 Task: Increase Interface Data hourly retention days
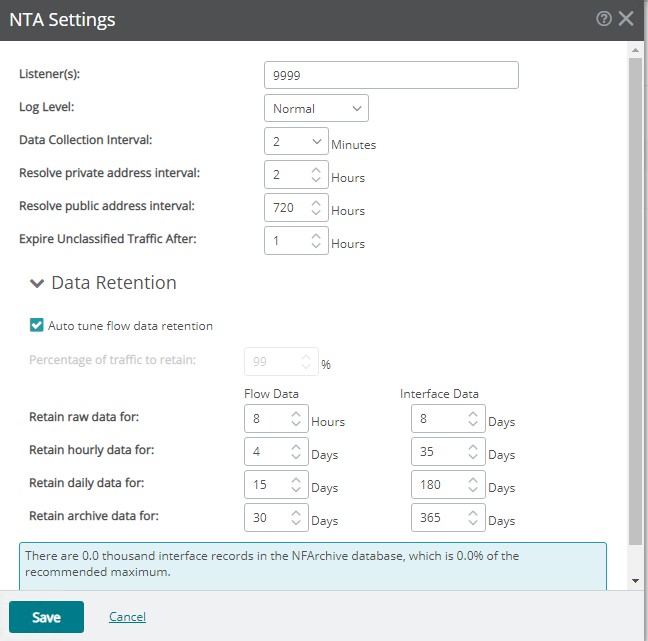tap(473, 448)
